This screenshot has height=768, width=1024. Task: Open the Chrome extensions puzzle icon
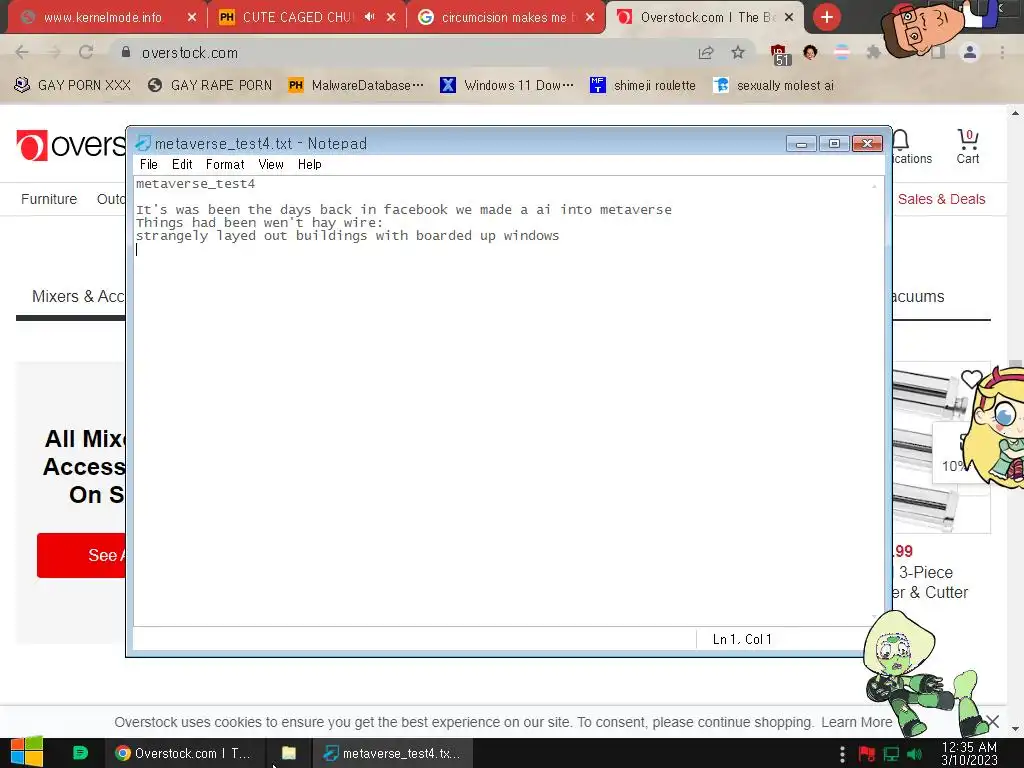click(x=873, y=52)
